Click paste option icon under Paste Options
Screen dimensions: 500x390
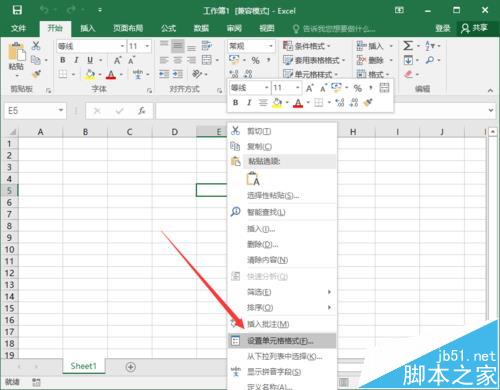coord(253,179)
